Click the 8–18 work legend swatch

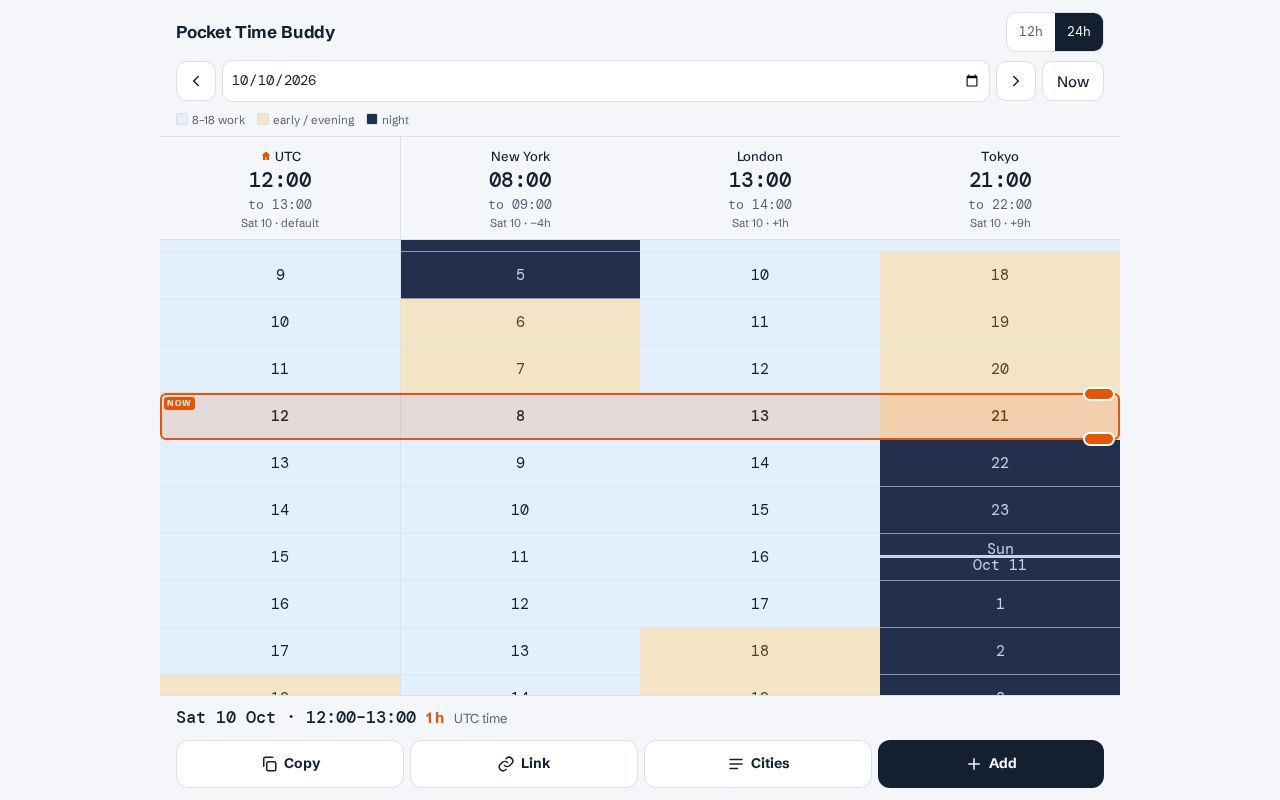pos(182,119)
